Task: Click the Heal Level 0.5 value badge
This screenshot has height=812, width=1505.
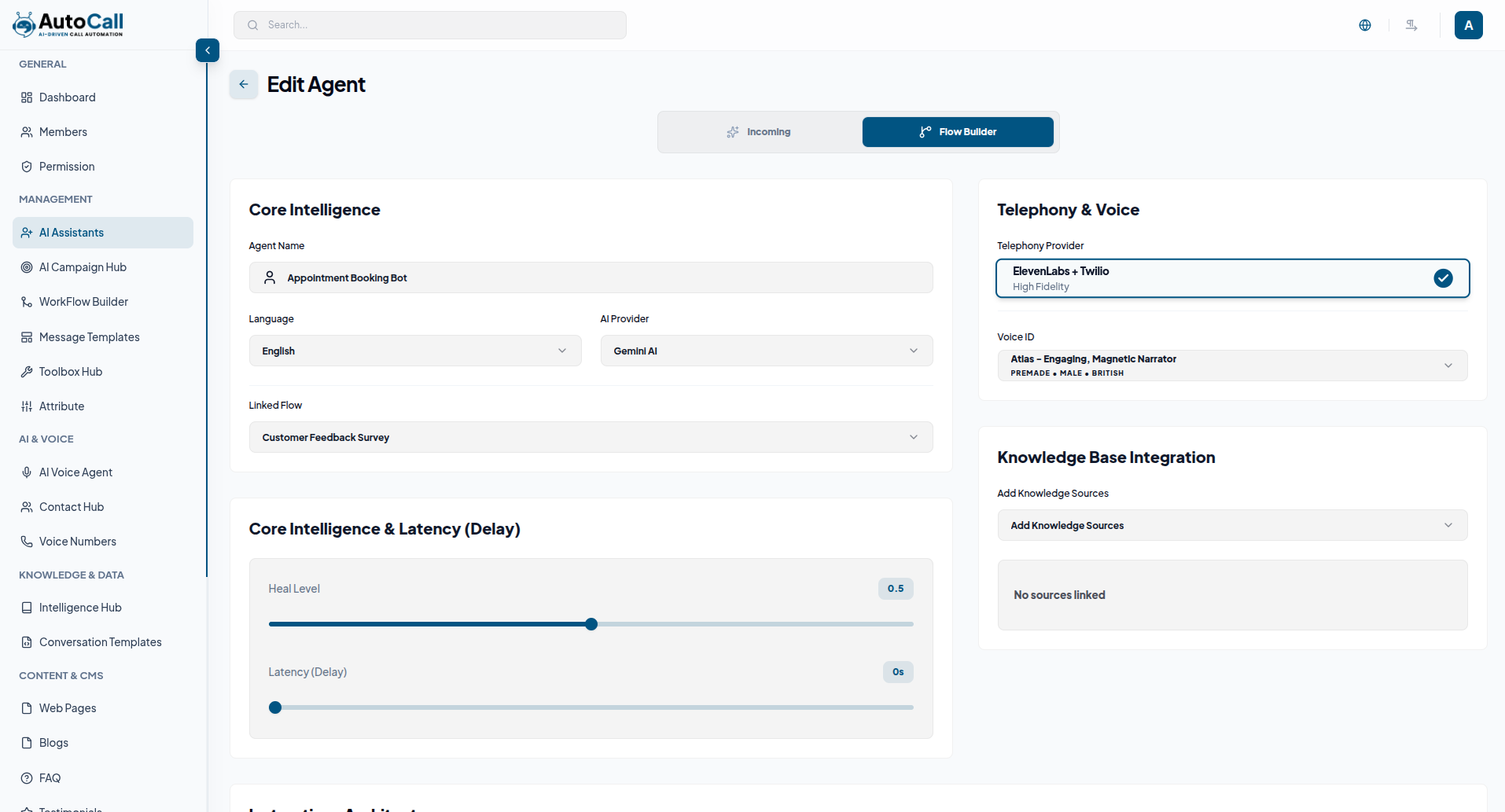Action: click(896, 589)
